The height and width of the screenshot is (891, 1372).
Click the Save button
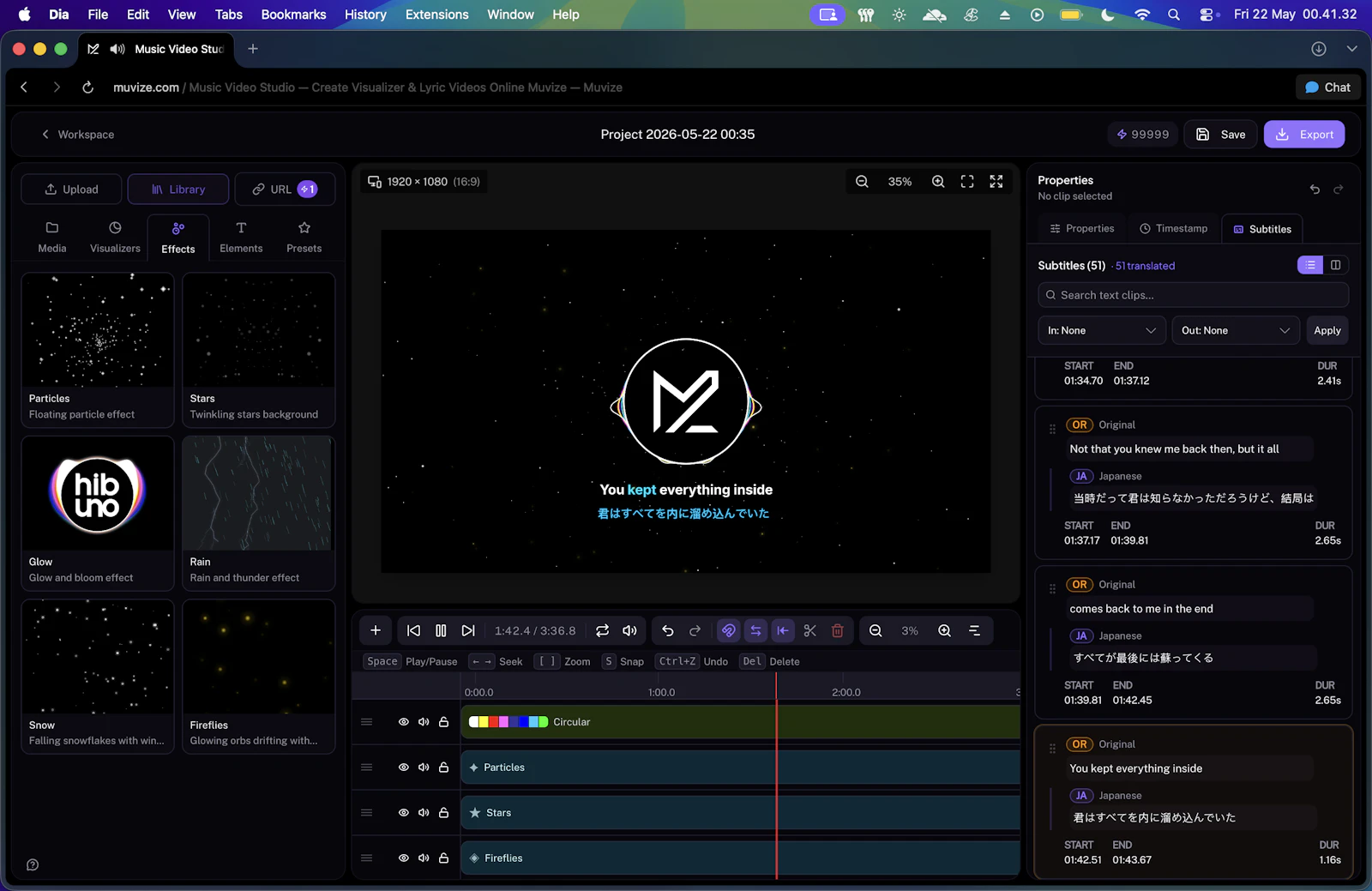pos(1221,135)
